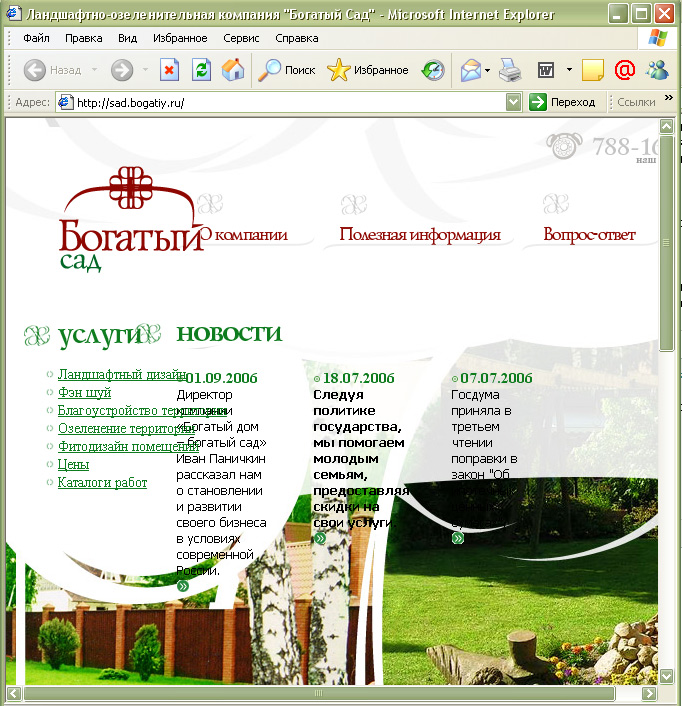Click the vertical page scrollbar thumb
Image resolution: width=682 pixels, height=706 pixels.
click(667, 240)
